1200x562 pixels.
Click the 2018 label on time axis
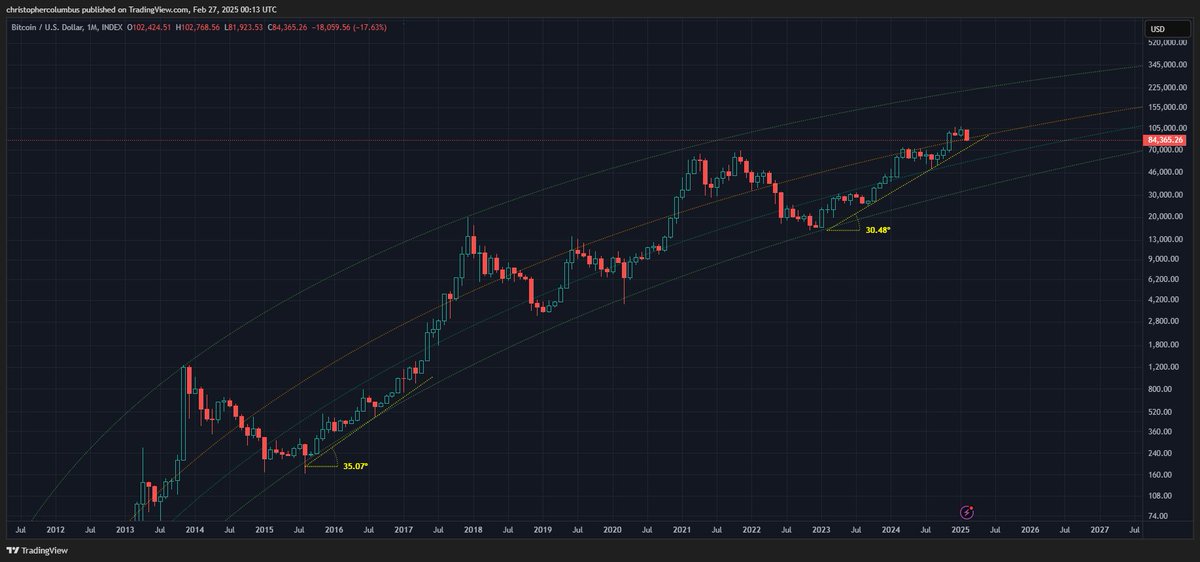(x=473, y=528)
